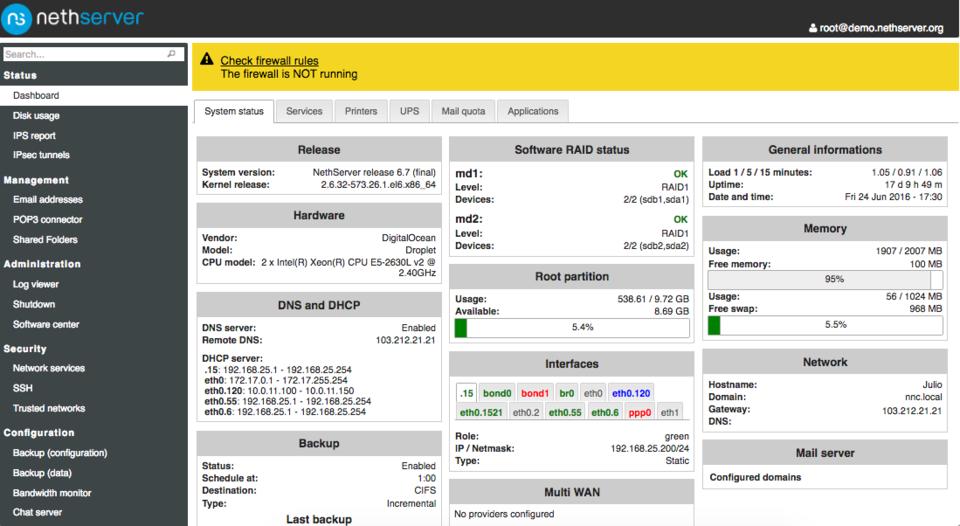Navigate to Trusted networks

click(49, 408)
